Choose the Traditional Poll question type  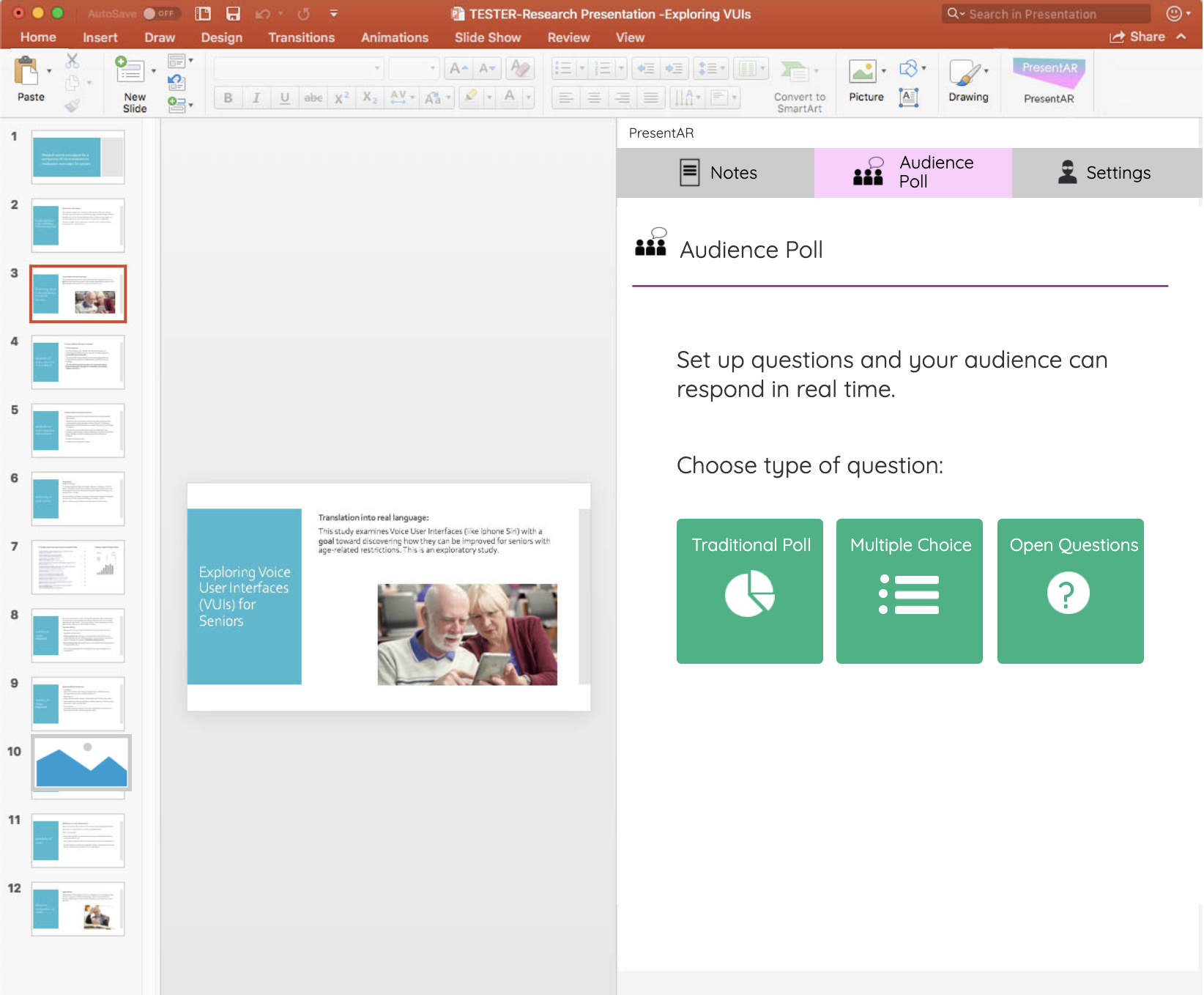pos(749,591)
